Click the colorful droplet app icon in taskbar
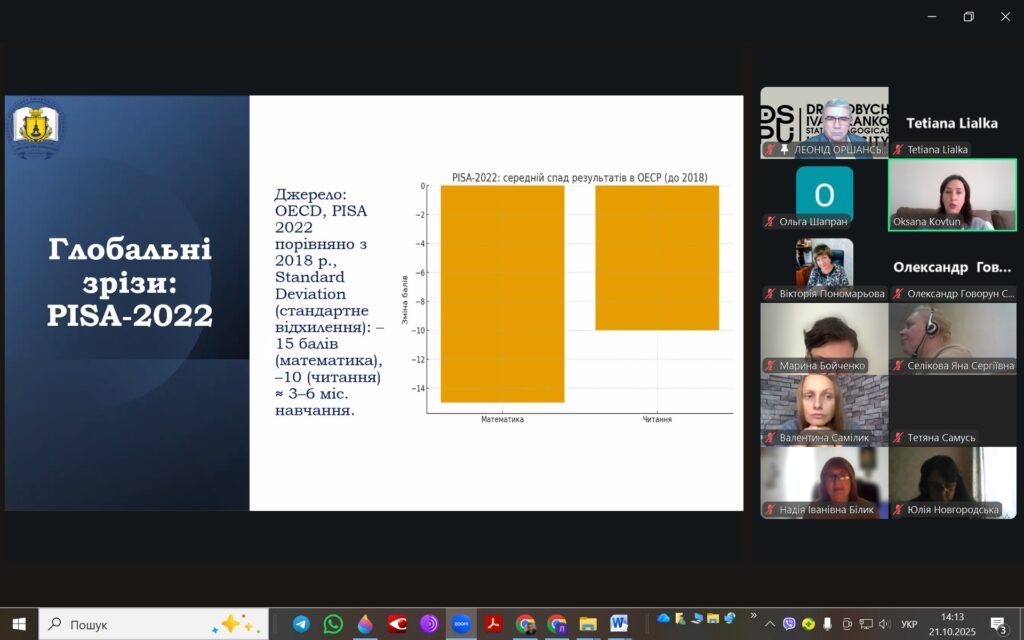Viewport: 1024px width, 640px height. [x=365, y=624]
